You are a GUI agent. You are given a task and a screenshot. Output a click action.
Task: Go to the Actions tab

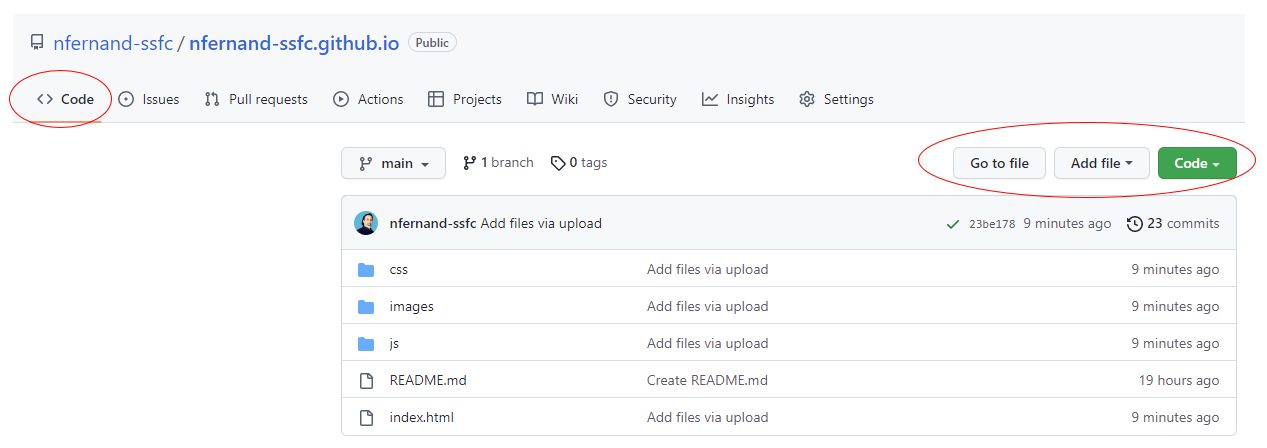(x=368, y=99)
